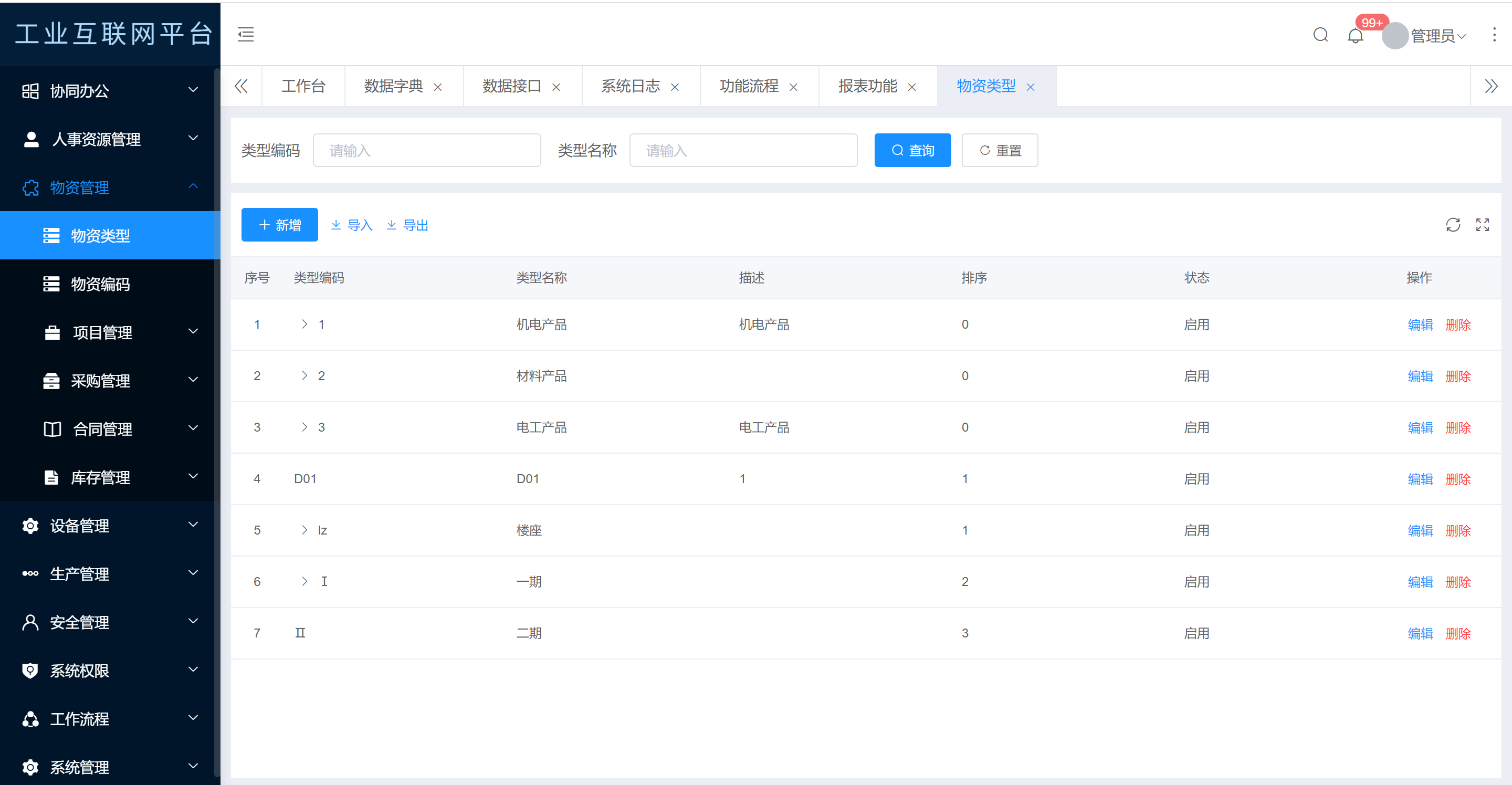Close the 报表功能 tab
Image resolution: width=1512 pixels, height=785 pixels.
click(x=912, y=88)
